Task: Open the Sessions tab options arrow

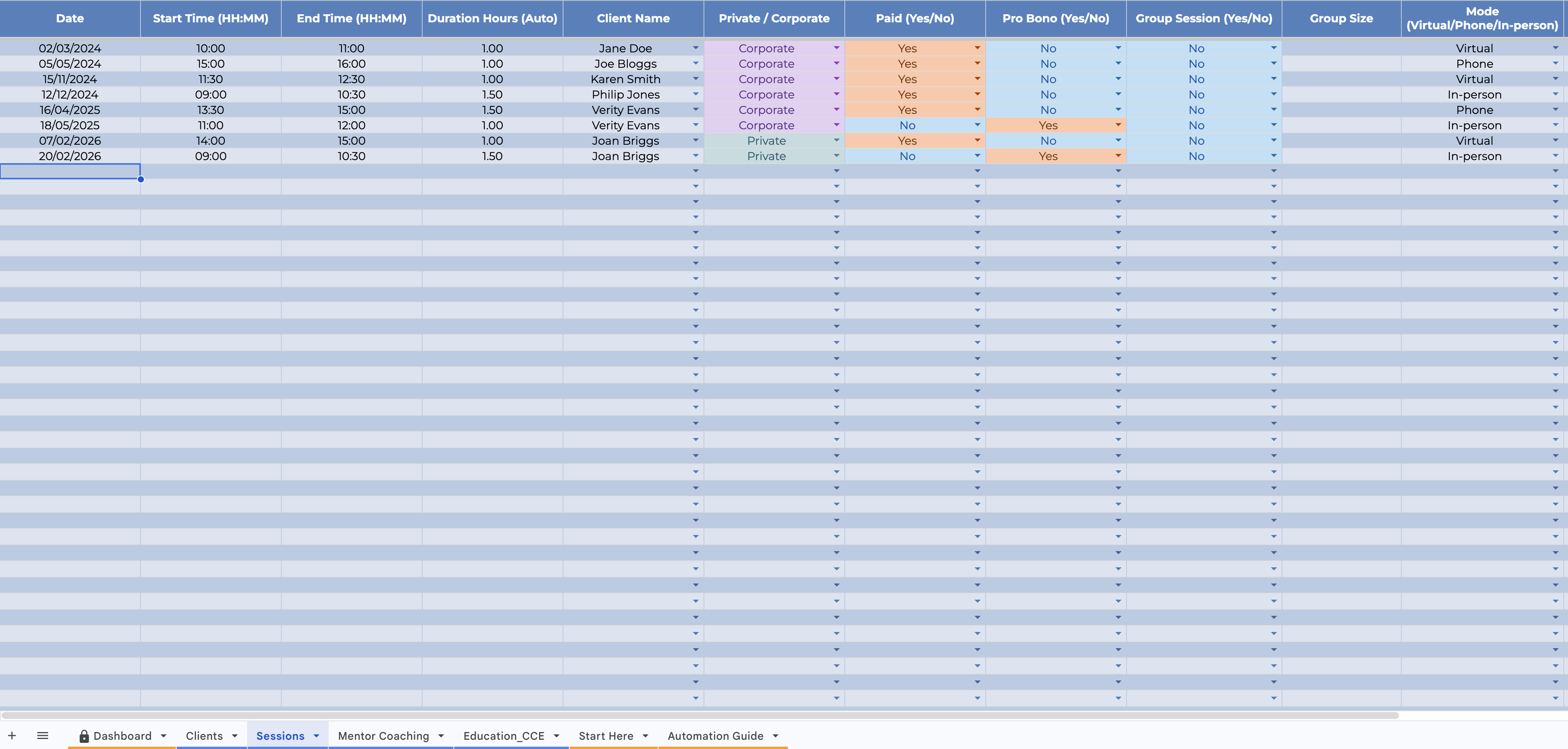Action: pos(316,736)
